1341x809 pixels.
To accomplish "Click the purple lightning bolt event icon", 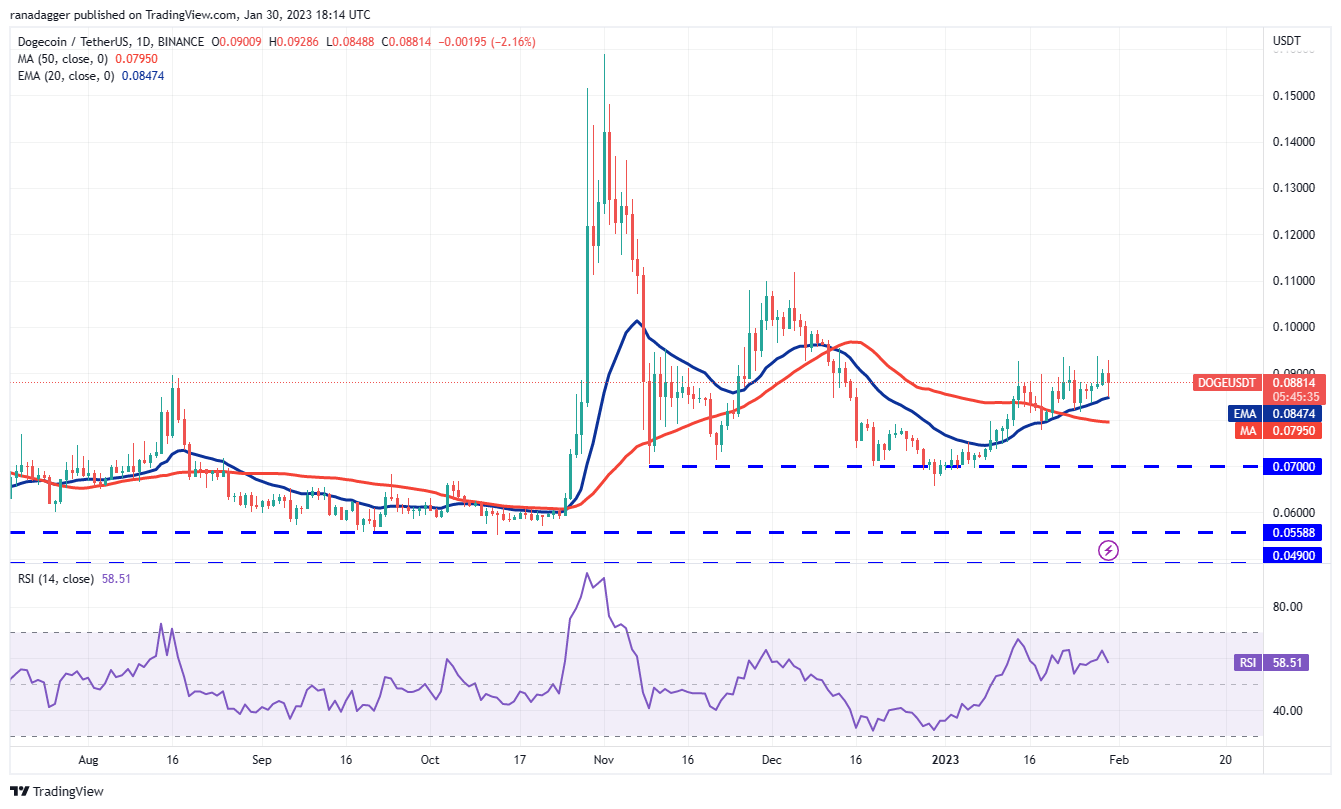I will click(x=1107, y=549).
